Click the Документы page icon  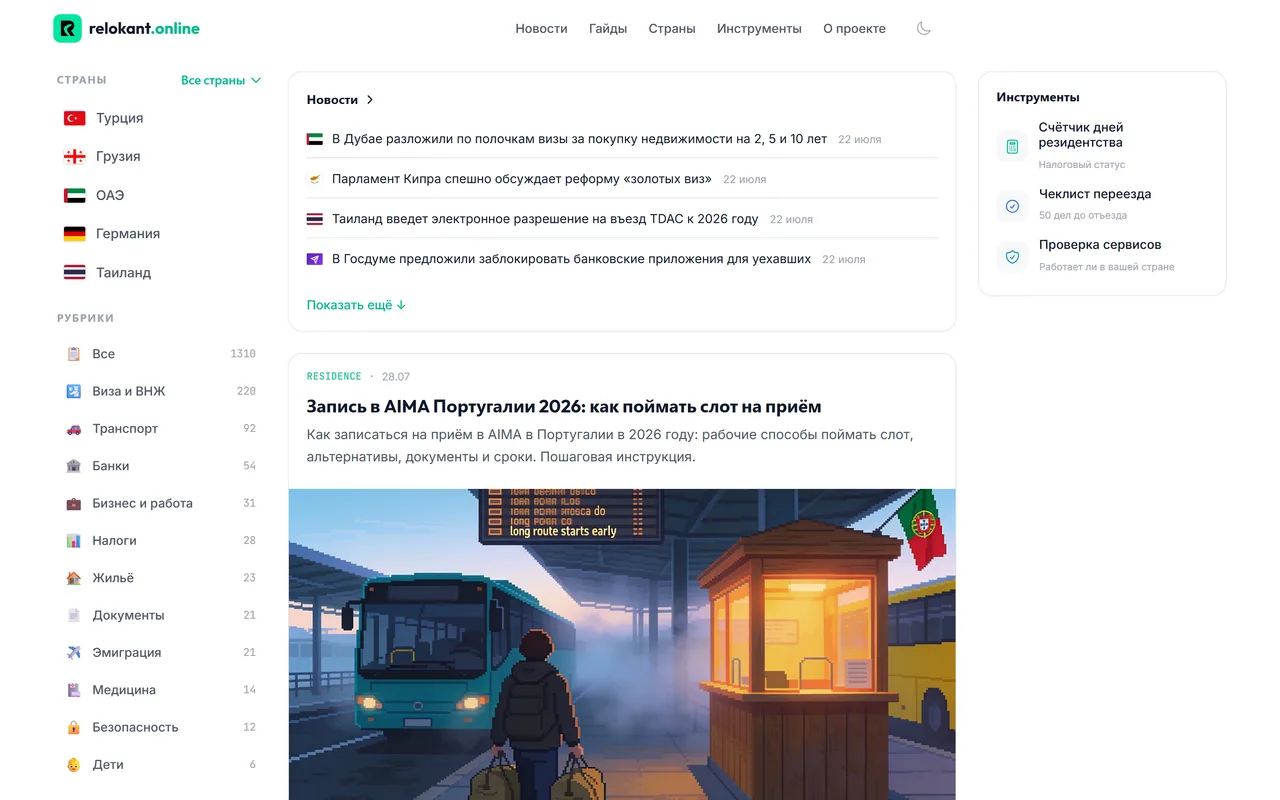point(74,615)
